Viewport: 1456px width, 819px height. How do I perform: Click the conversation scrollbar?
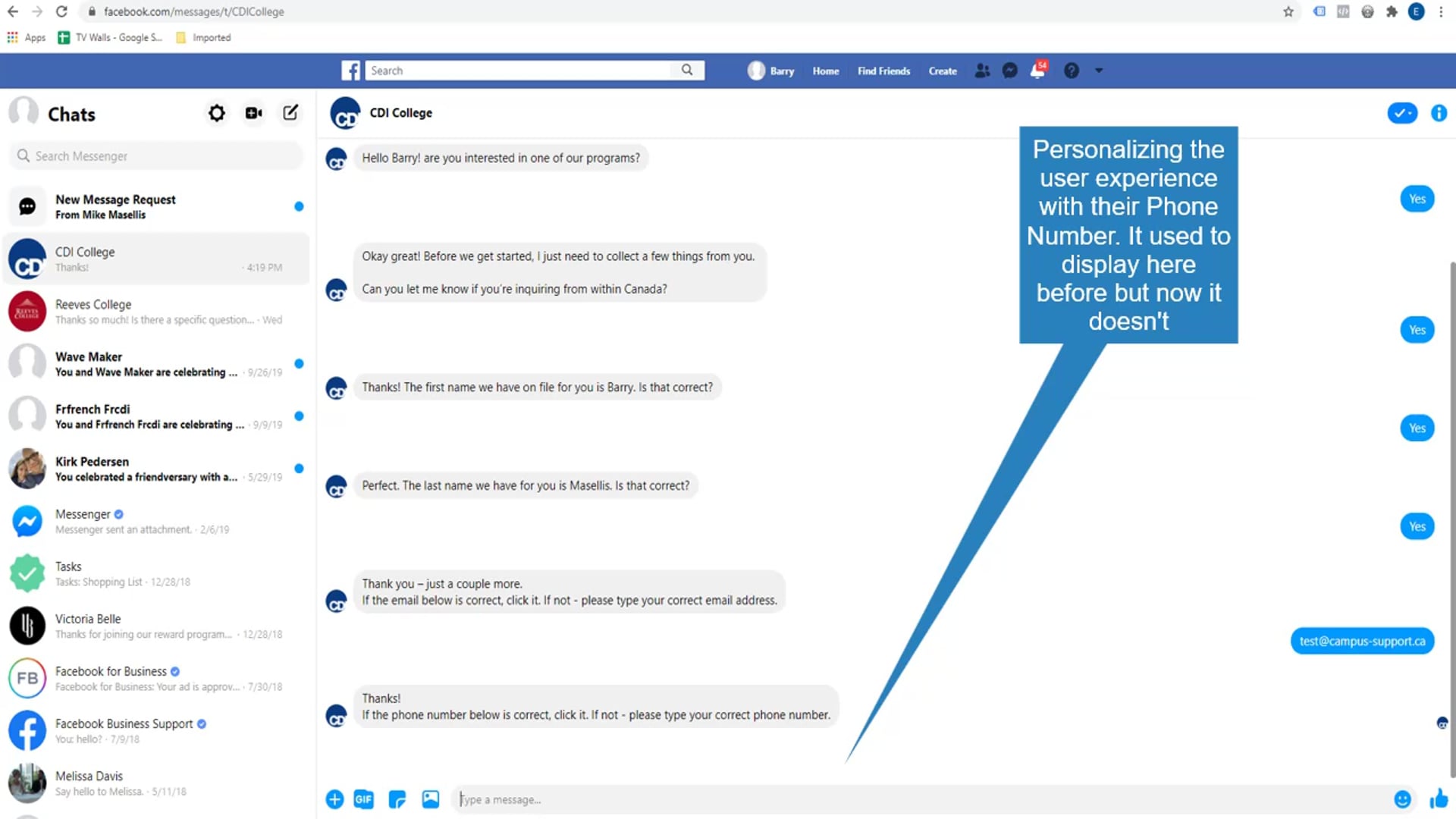[1452, 519]
